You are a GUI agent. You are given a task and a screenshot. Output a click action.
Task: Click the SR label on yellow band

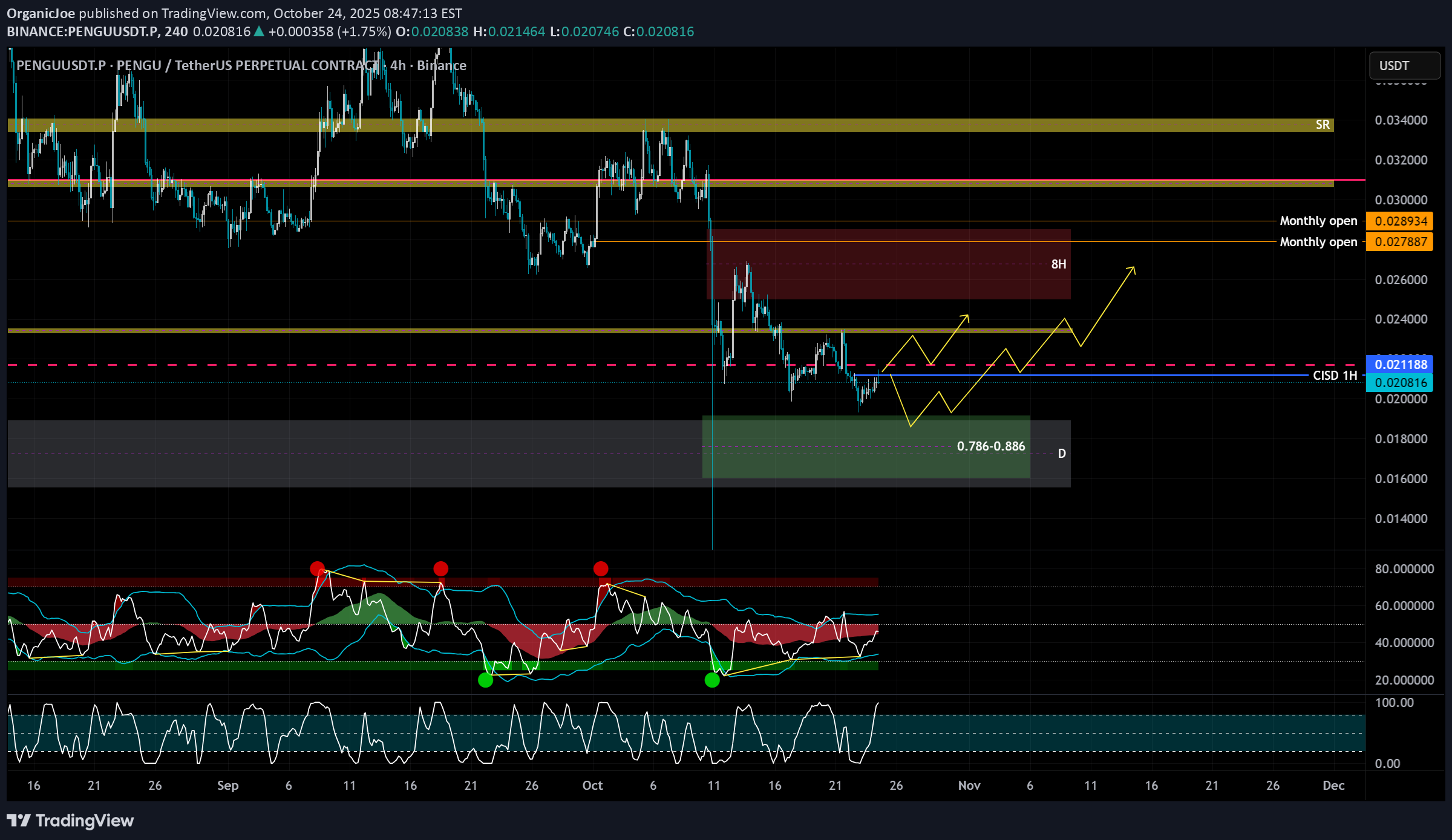tap(1323, 125)
